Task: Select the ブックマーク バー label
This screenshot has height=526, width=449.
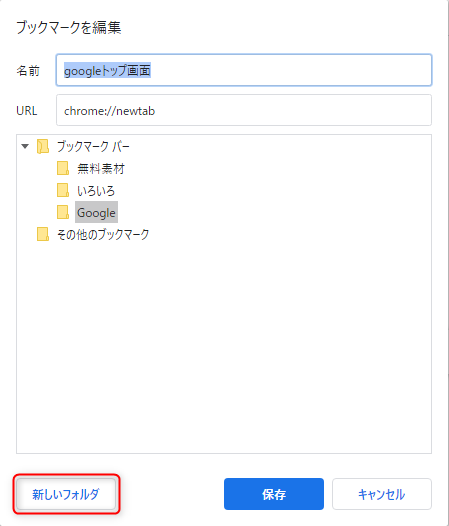Action: 93,147
